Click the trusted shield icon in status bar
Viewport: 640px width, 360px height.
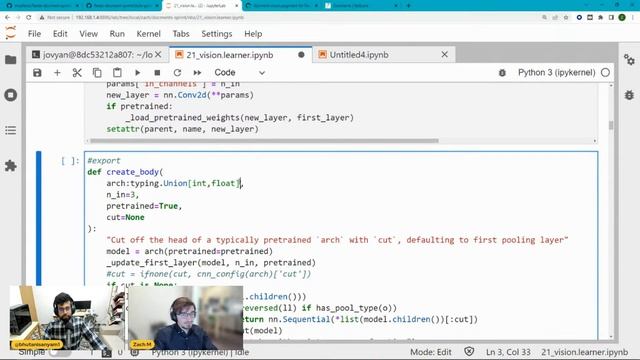(x=469, y=351)
